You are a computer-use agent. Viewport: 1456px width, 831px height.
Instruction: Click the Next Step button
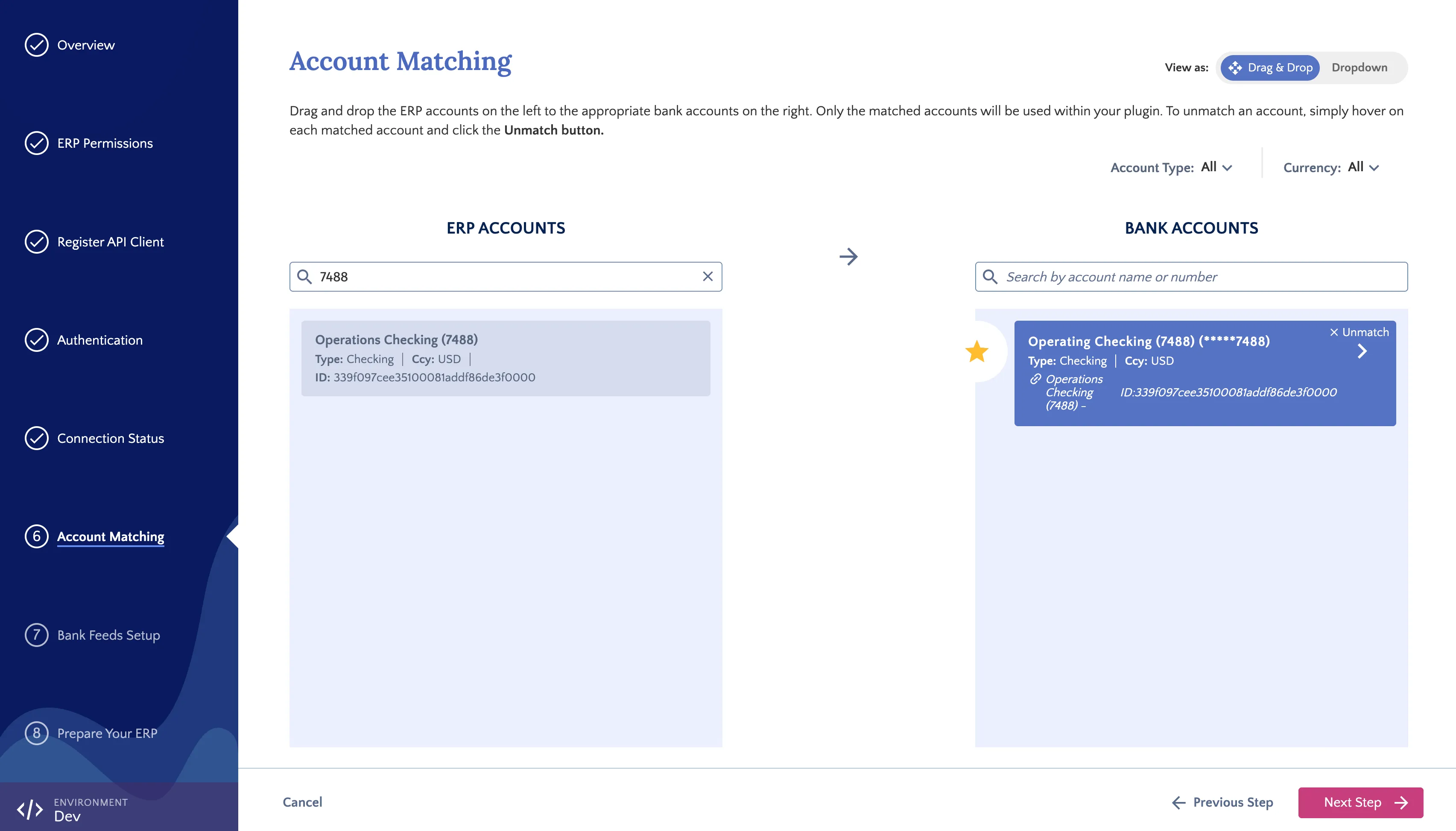point(1361,802)
